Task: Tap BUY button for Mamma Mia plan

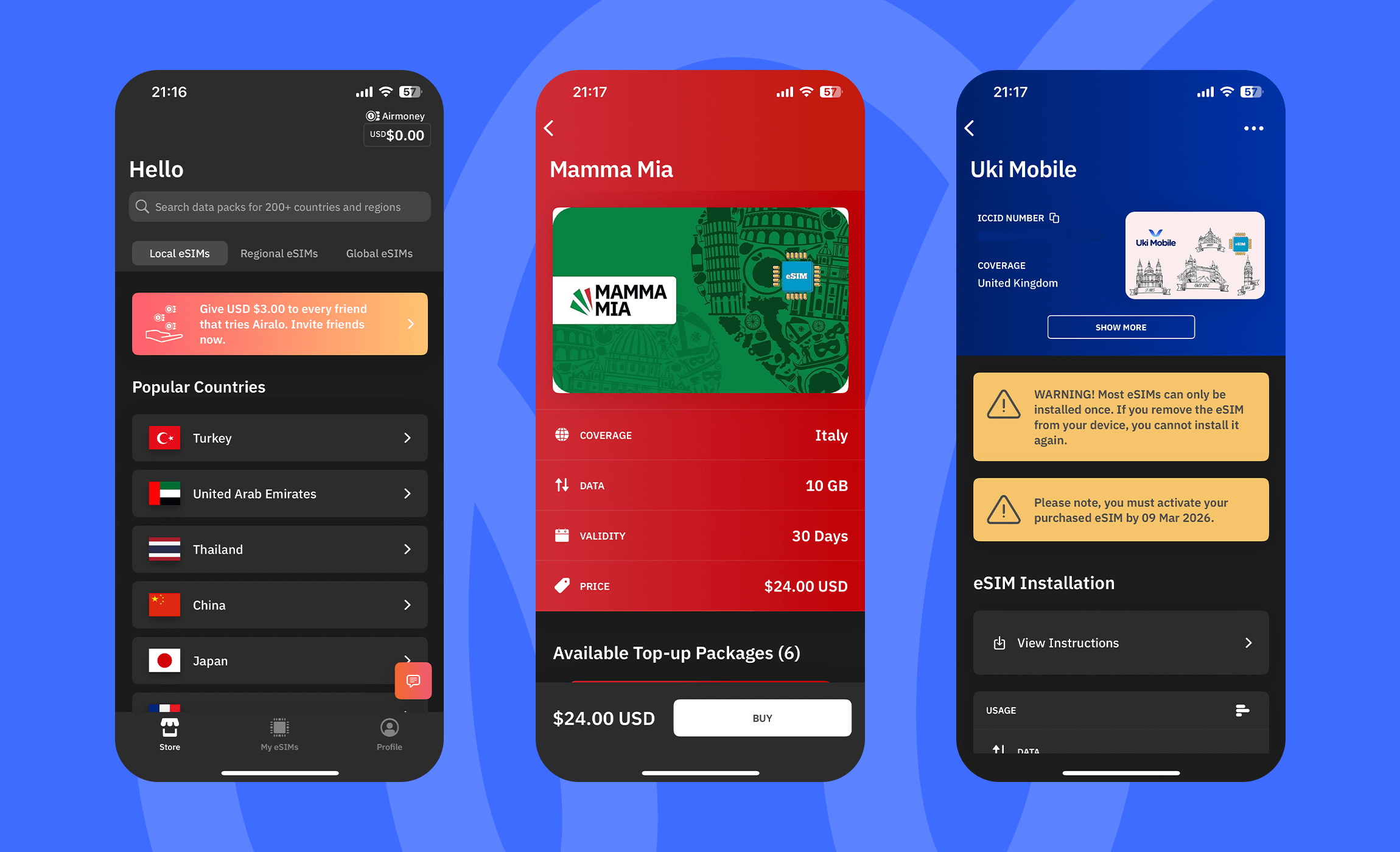Action: [761, 717]
